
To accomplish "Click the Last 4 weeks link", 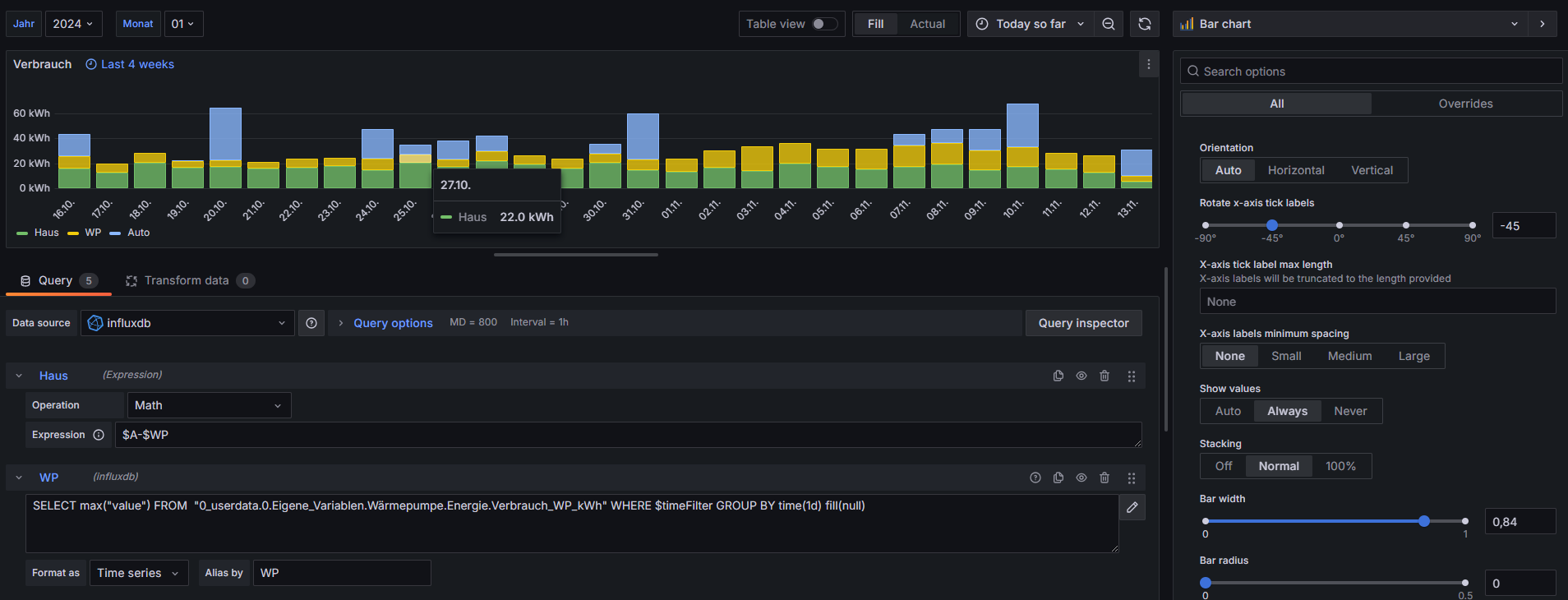I will tap(137, 64).
